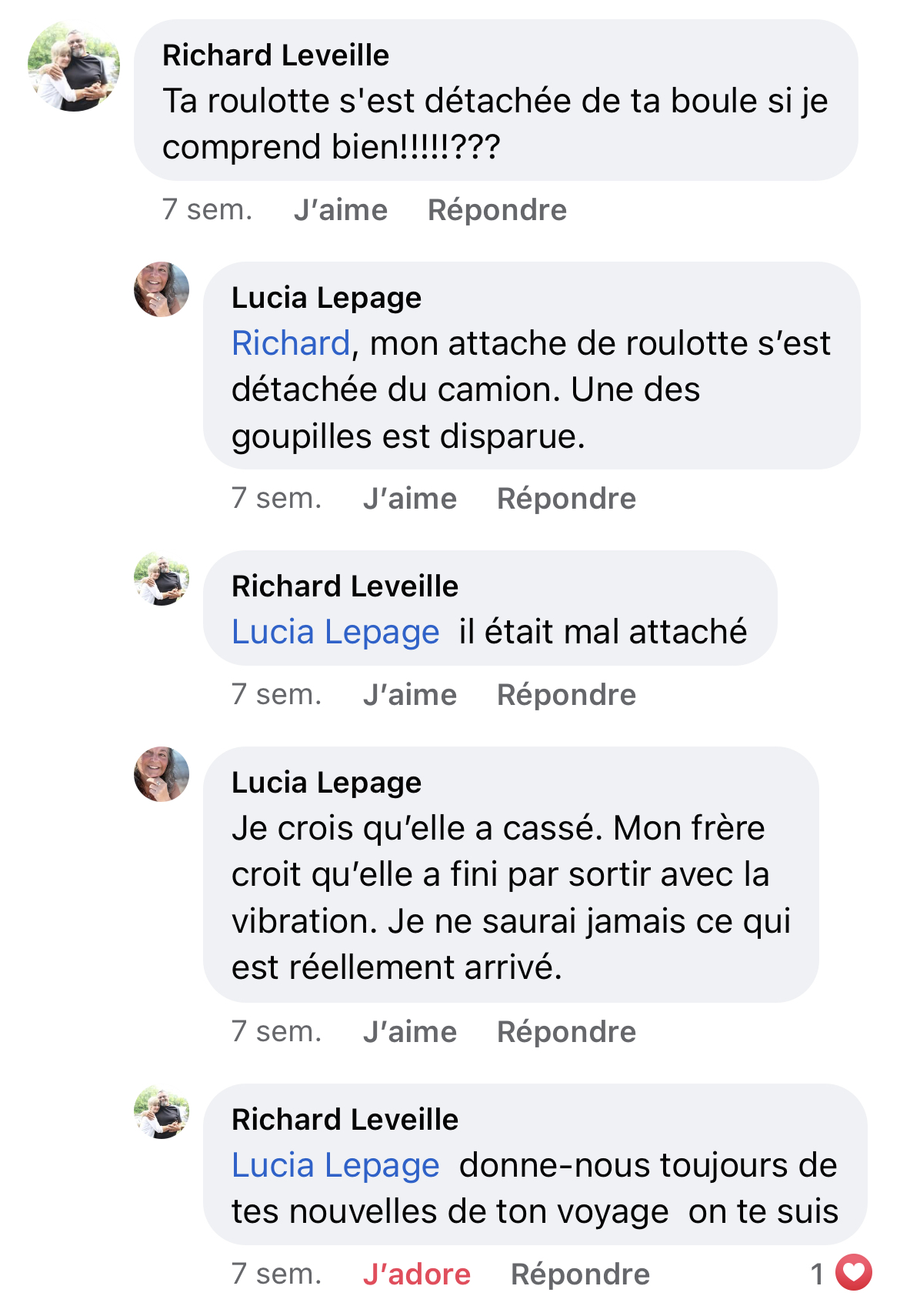Click Répondre under the last reply

[580, 1274]
